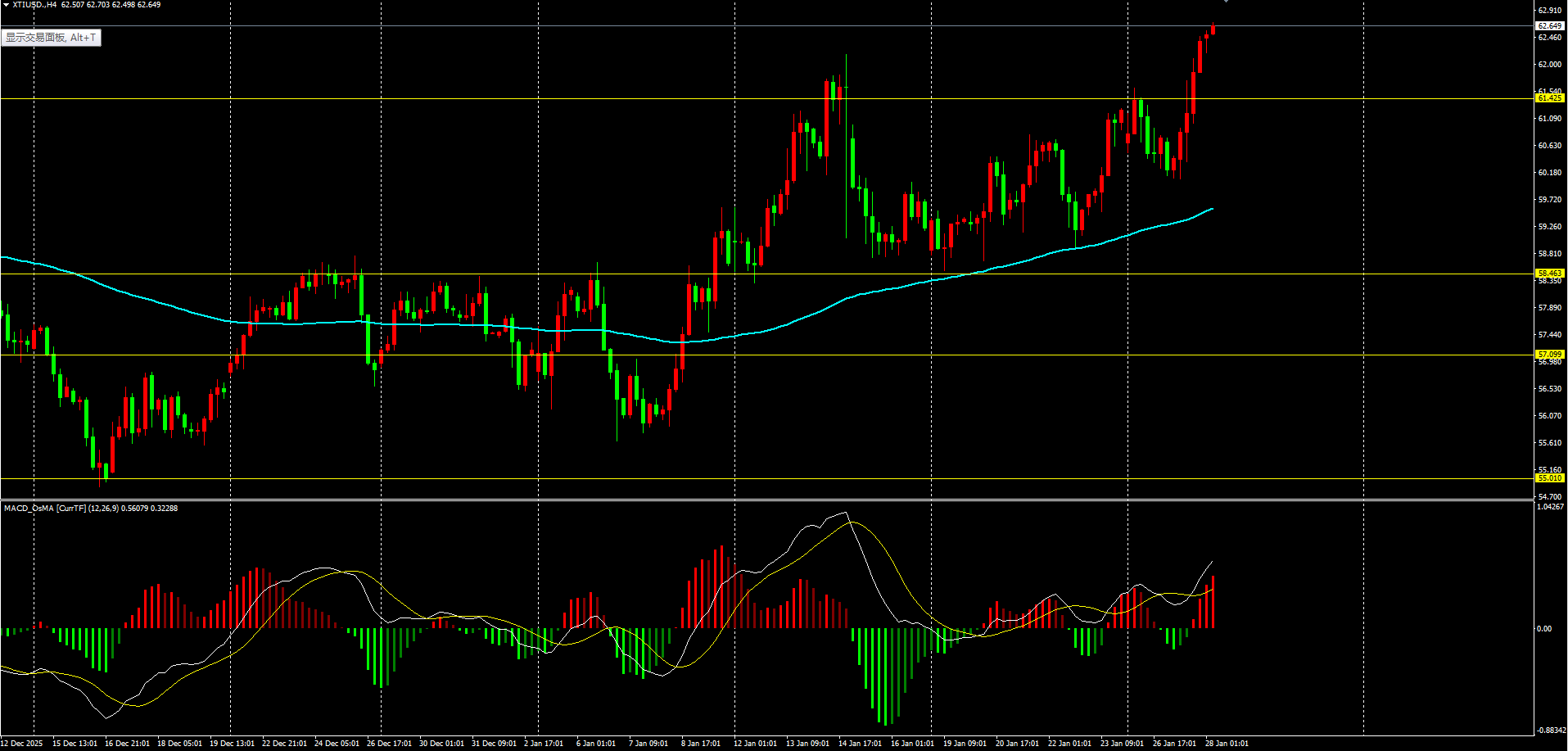Click the 62.910 label on price scale
The height and width of the screenshot is (751, 1568).
(x=1549, y=11)
